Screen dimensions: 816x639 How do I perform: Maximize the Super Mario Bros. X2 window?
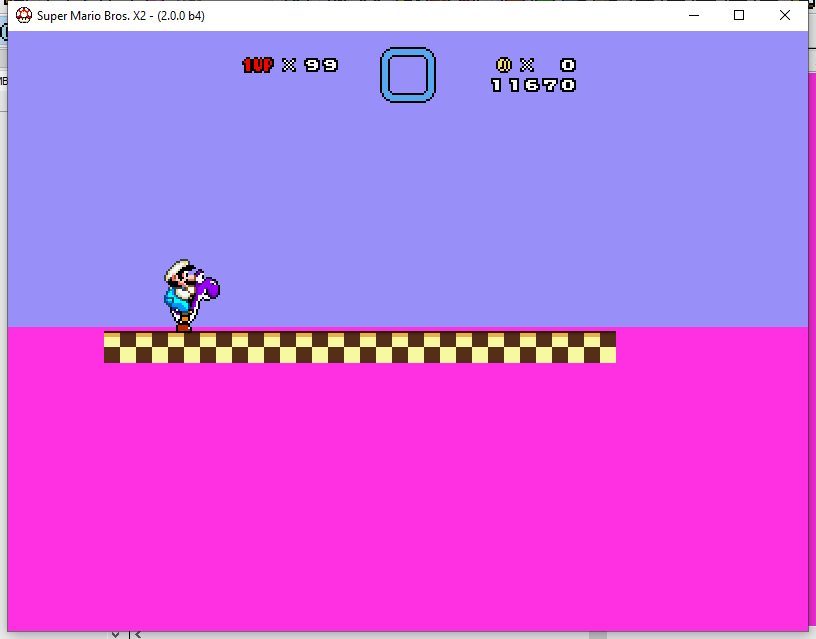click(739, 16)
